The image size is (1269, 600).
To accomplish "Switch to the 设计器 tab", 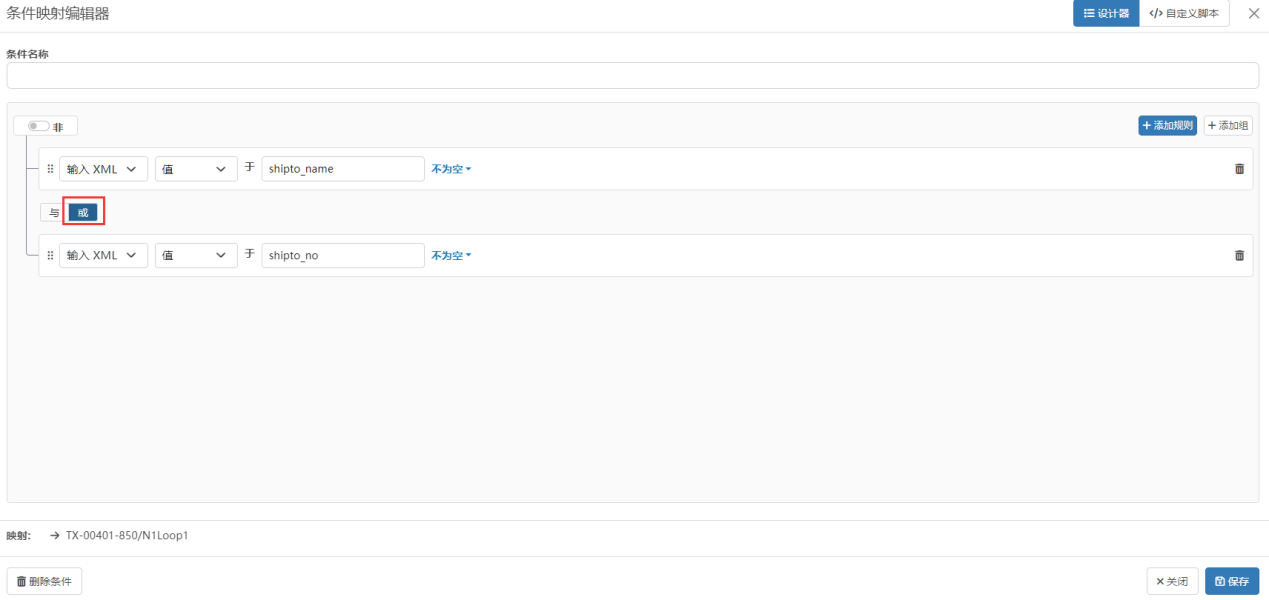I will point(1106,13).
